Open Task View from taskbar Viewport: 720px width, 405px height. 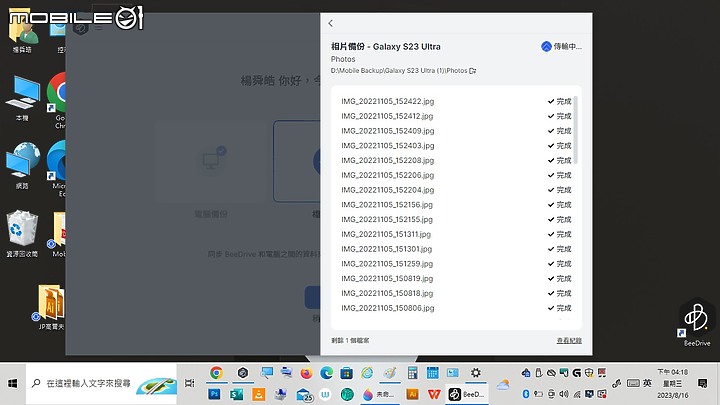(189, 383)
